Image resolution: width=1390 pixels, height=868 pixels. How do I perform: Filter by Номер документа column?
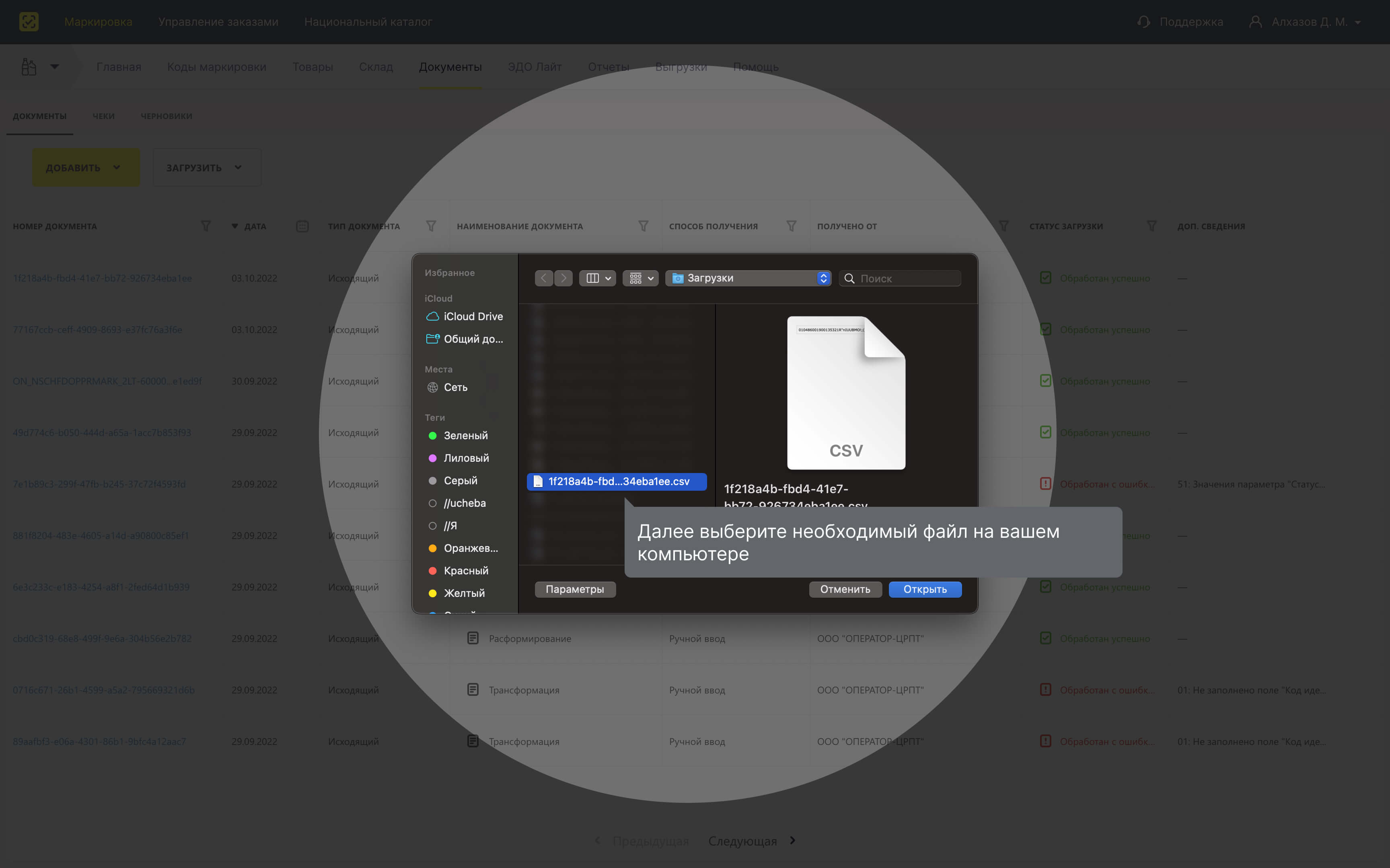206,226
